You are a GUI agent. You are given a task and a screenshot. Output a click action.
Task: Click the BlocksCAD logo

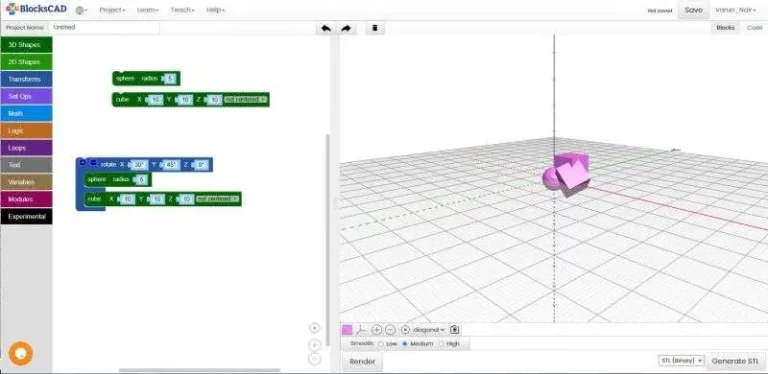[x=36, y=9]
